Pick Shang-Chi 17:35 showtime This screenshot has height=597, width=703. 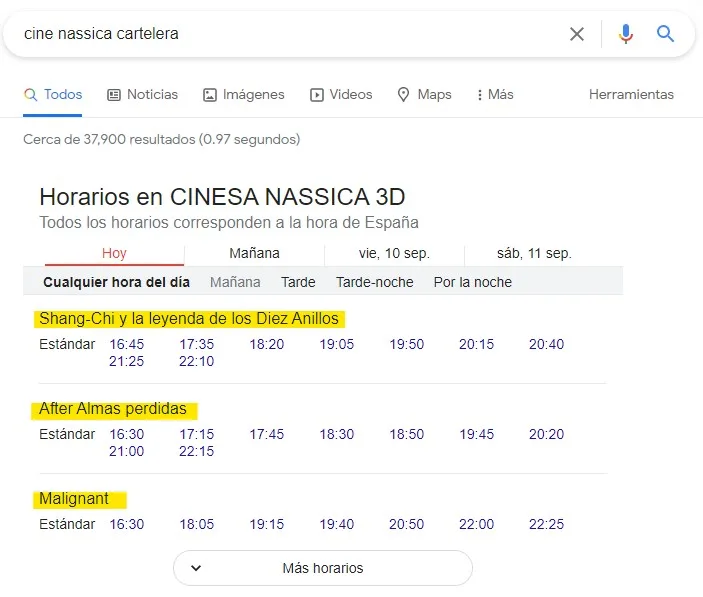[x=196, y=344]
